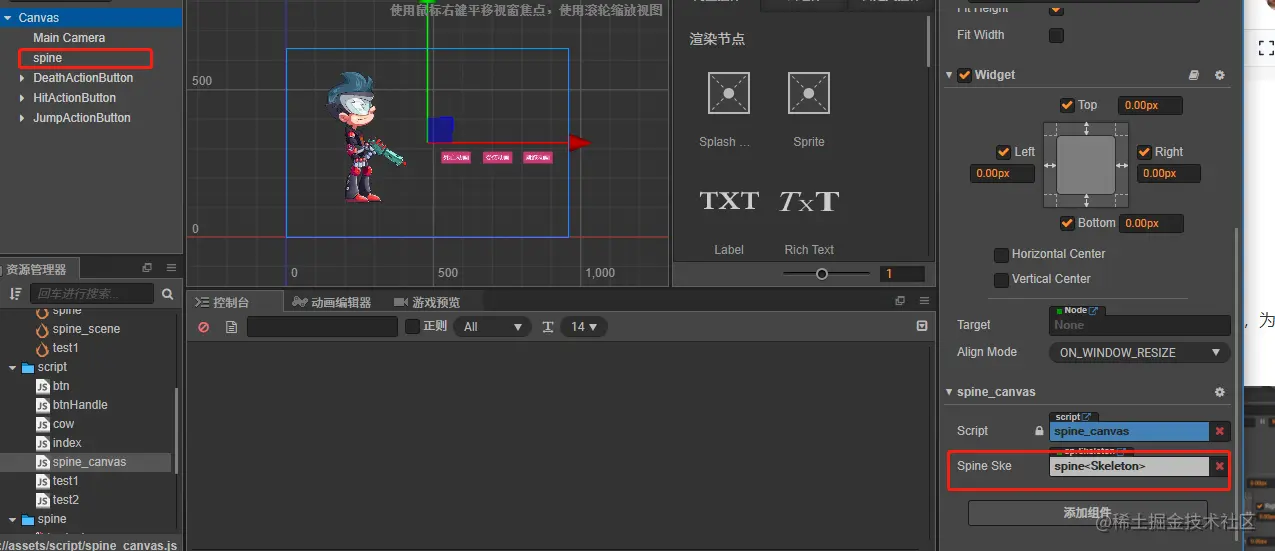Remove the spine Skeleton reference
Viewport: 1275px width, 551px height.
pyautogui.click(x=1220, y=466)
